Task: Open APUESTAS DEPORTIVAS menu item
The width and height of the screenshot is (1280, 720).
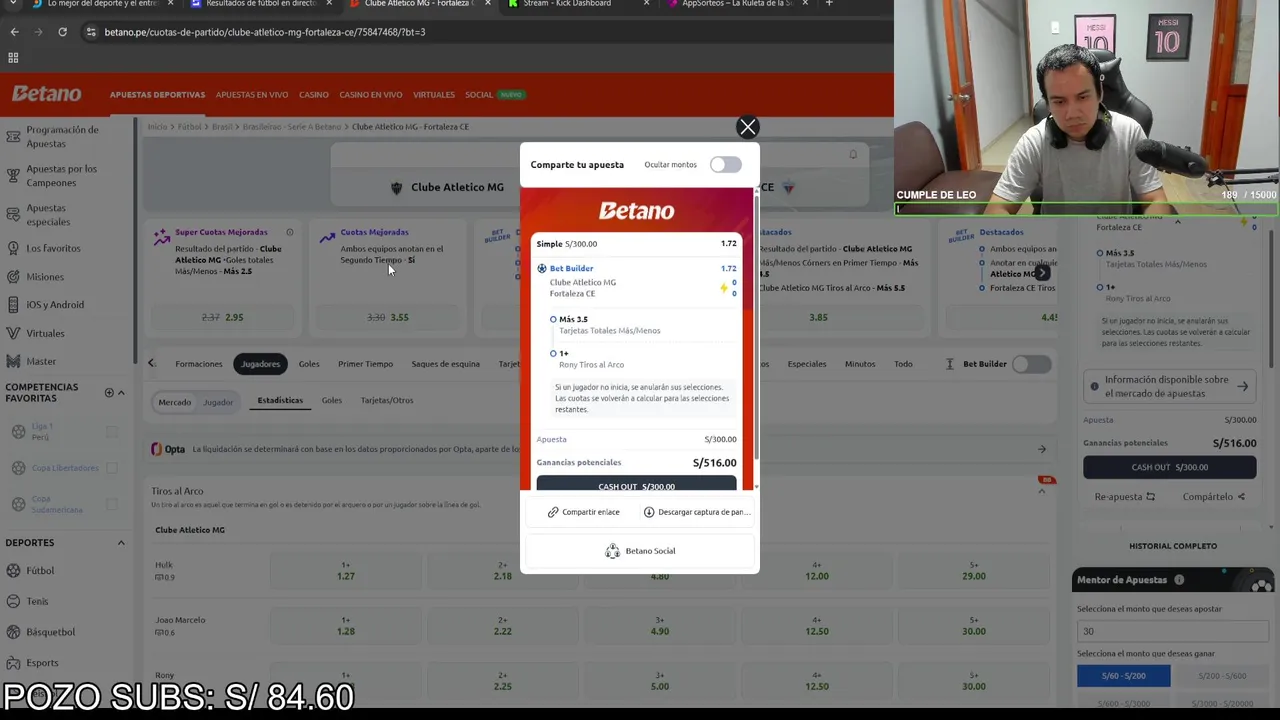Action: click(x=157, y=95)
